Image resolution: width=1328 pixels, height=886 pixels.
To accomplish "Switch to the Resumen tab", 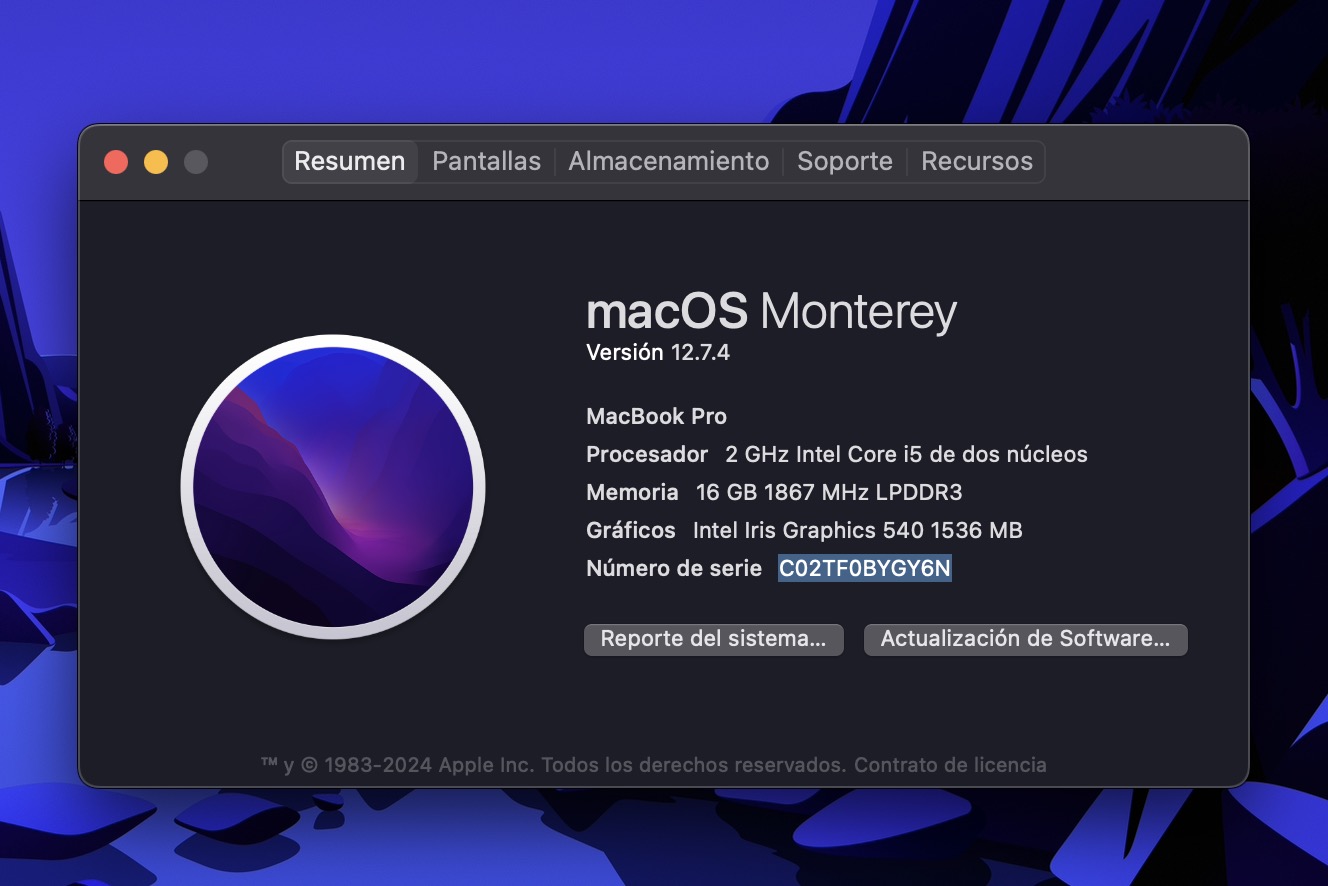I will [x=349, y=162].
